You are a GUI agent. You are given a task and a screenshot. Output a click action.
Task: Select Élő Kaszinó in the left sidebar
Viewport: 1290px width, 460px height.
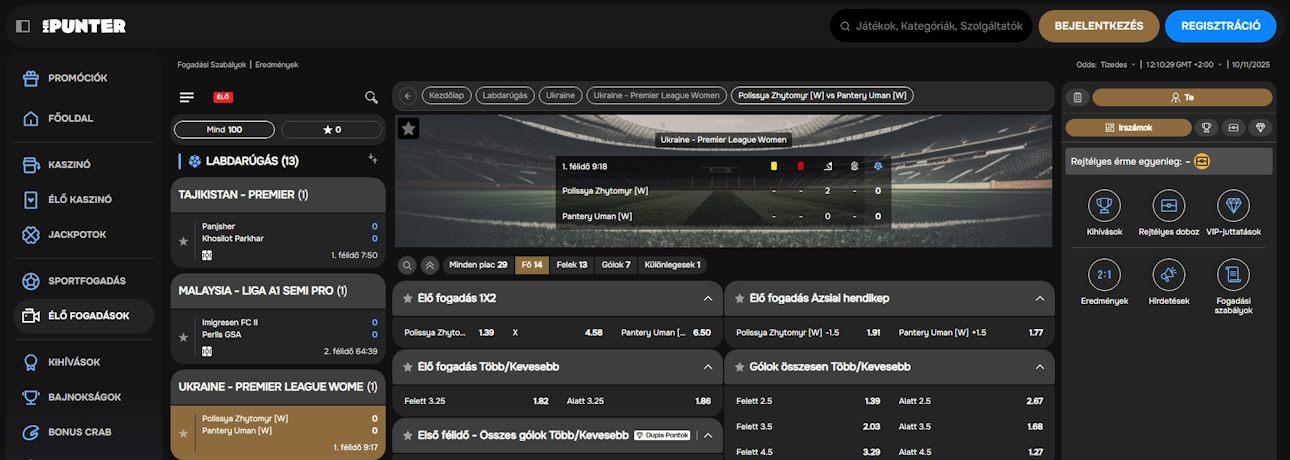79,199
